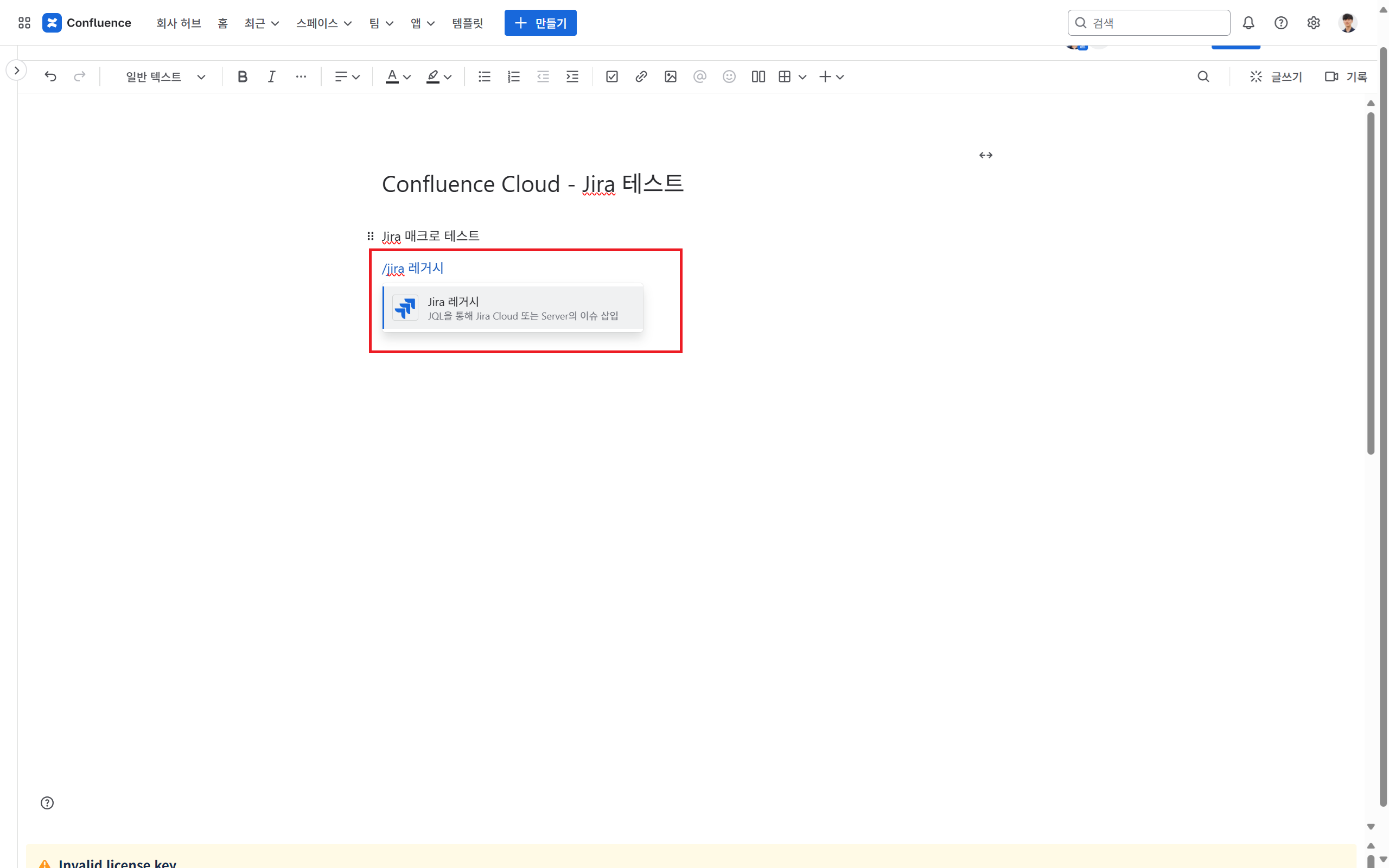Indent the current line
This screenshot has height=868, width=1389.
coord(572,76)
